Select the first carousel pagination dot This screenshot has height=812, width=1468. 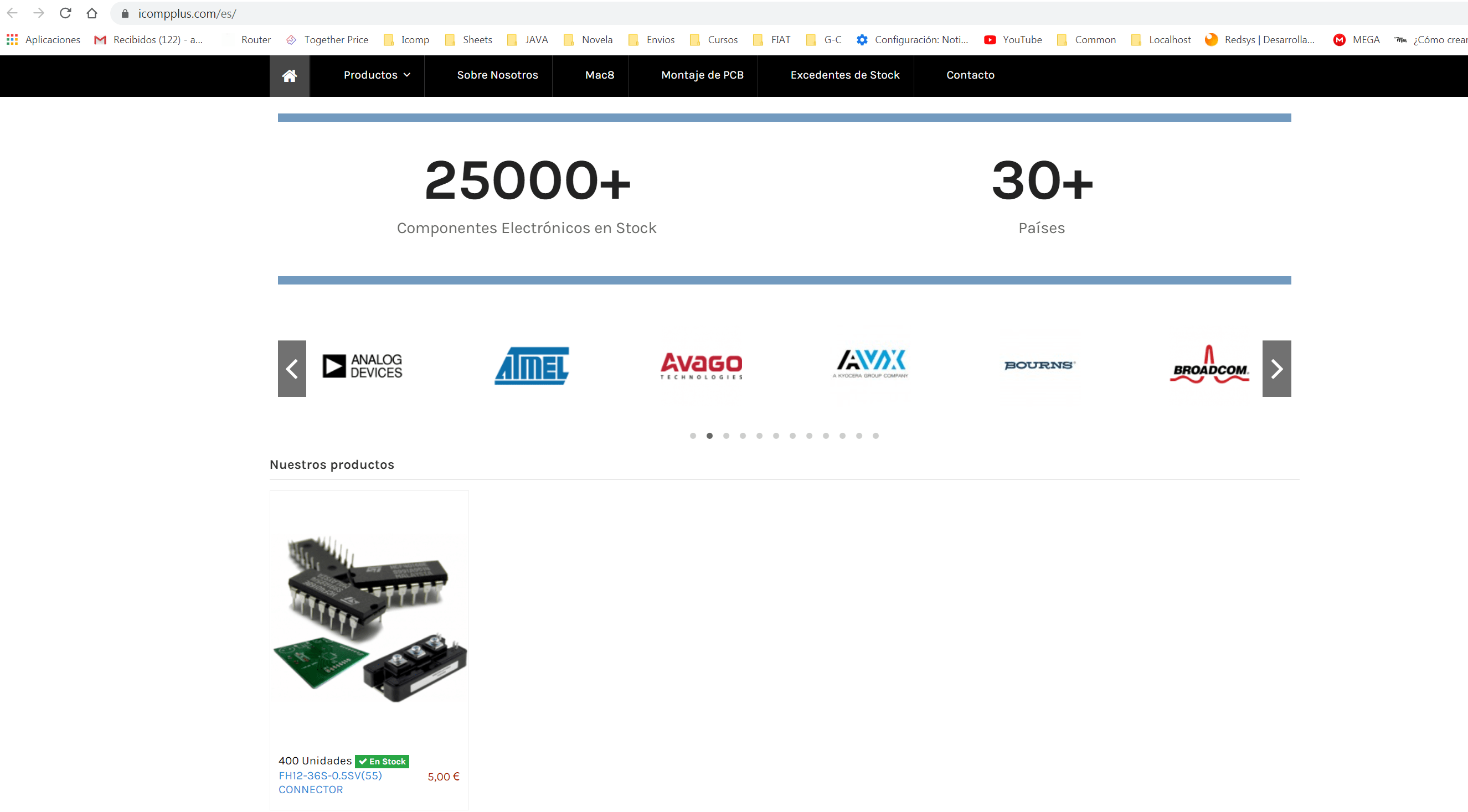click(693, 436)
